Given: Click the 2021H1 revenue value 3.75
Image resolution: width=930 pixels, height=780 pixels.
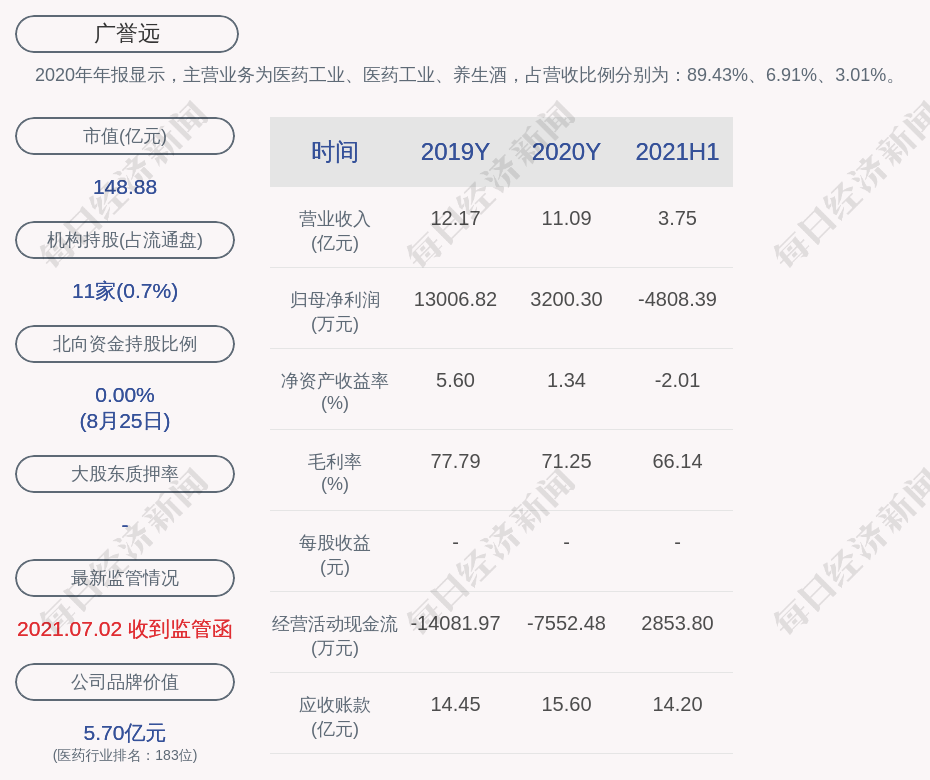Looking at the screenshot, I should click(677, 218).
